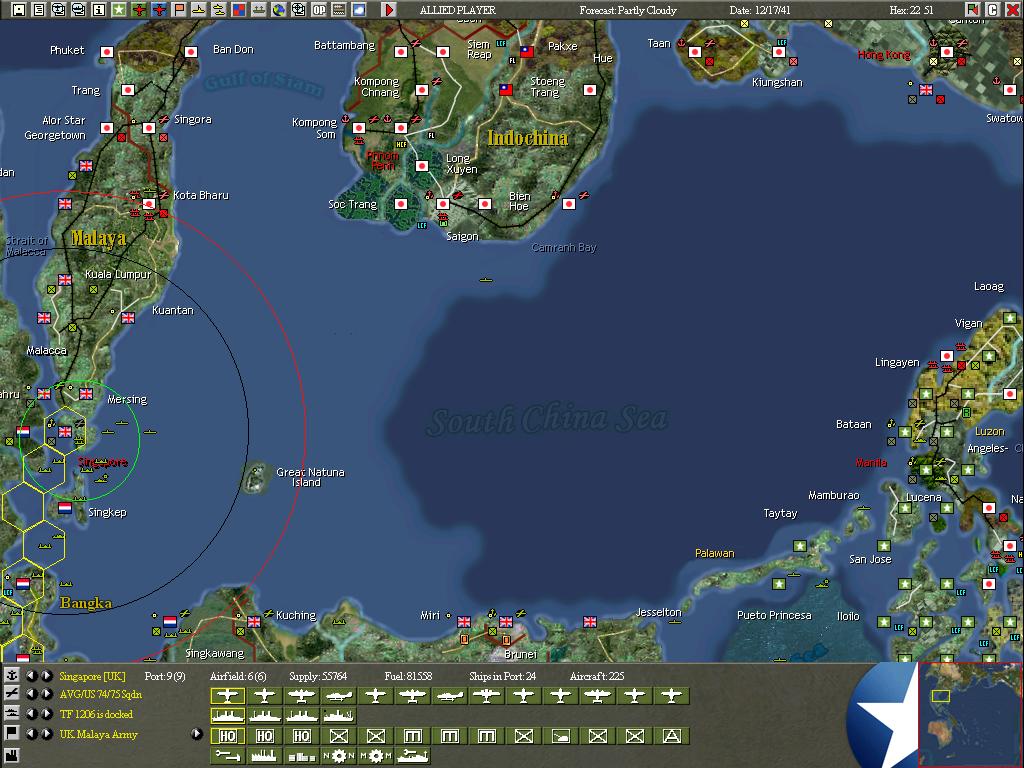Select the Japanese flag at Lingayen
This screenshot has height=768, width=1024.
pos(946,356)
